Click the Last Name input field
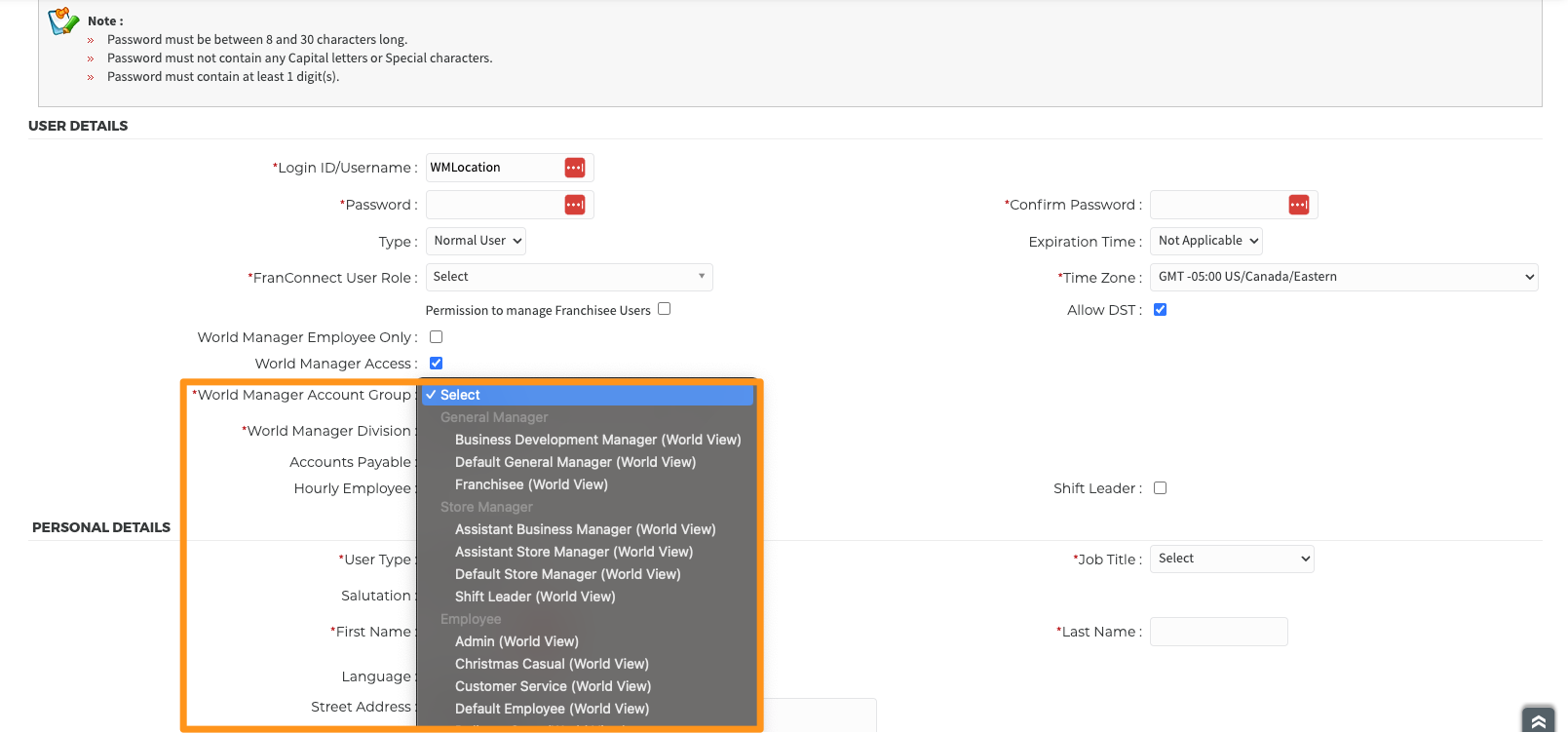The height and width of the screenshot is (733, 1568). [1219, 632]
